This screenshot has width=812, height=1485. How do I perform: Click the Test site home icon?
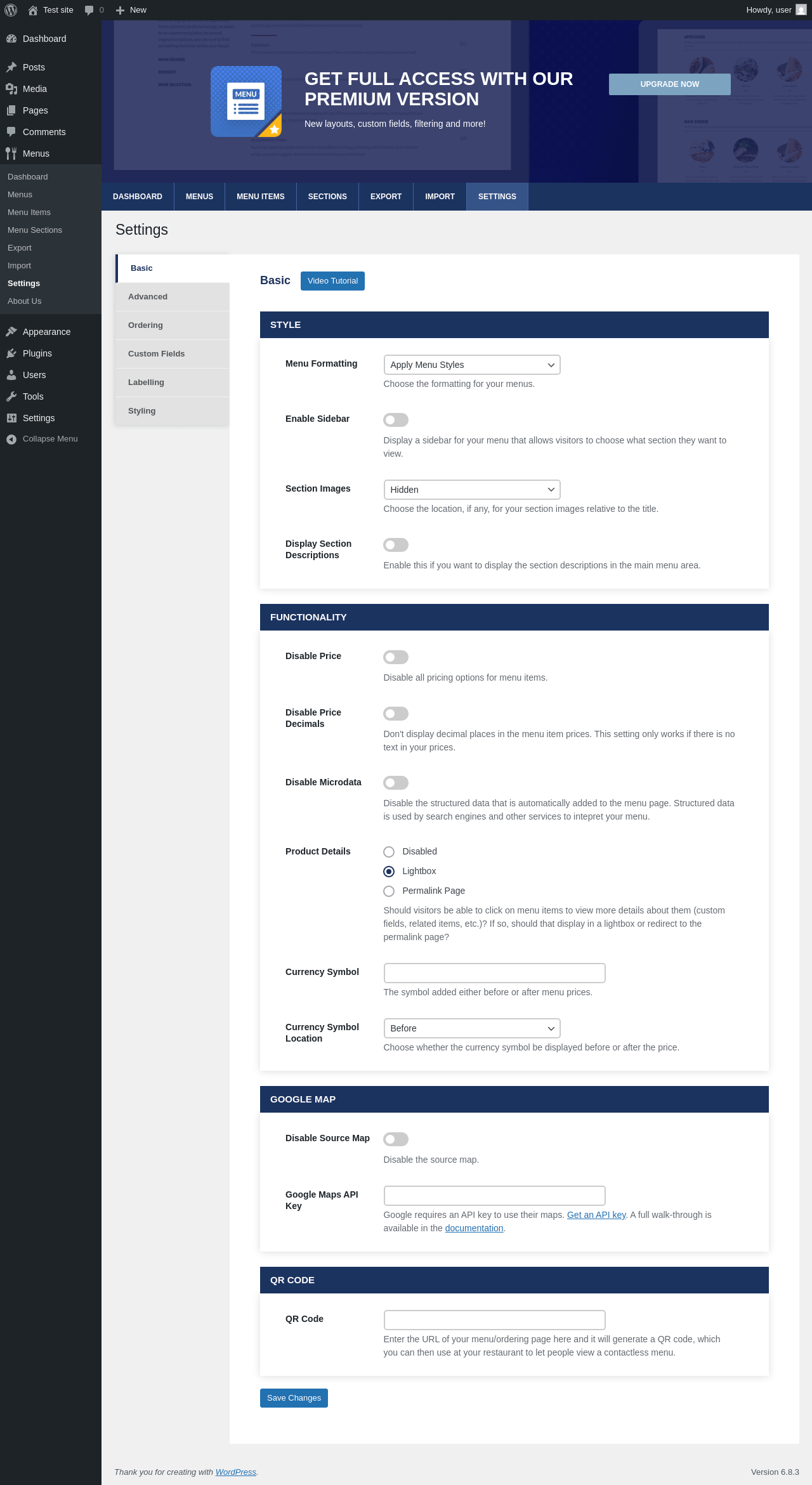tap(33, 10)
